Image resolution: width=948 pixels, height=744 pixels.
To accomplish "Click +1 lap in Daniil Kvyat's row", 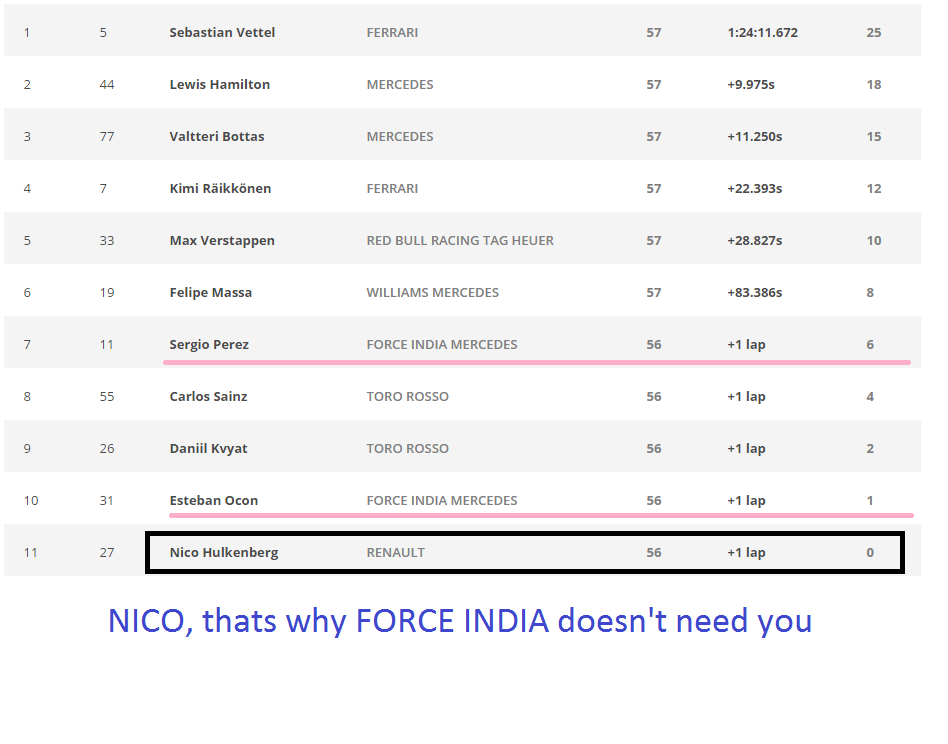I will click(746, 448).
